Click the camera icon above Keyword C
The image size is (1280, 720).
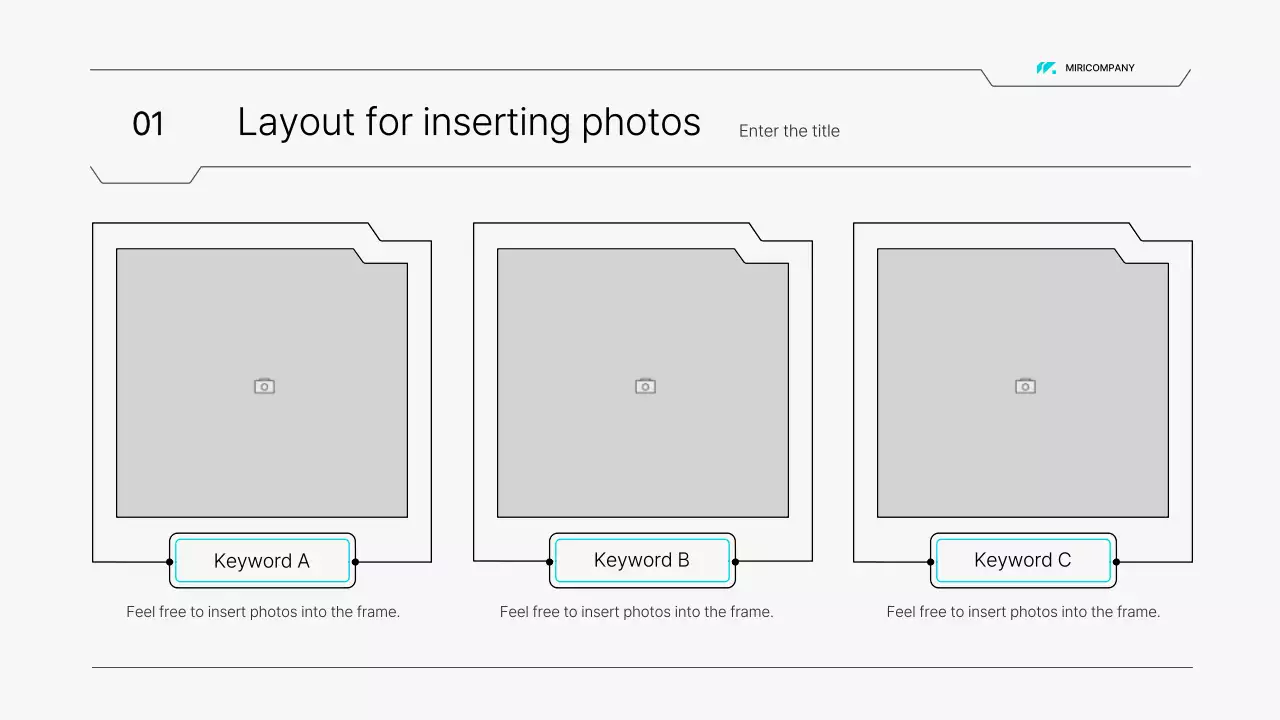1025,386
